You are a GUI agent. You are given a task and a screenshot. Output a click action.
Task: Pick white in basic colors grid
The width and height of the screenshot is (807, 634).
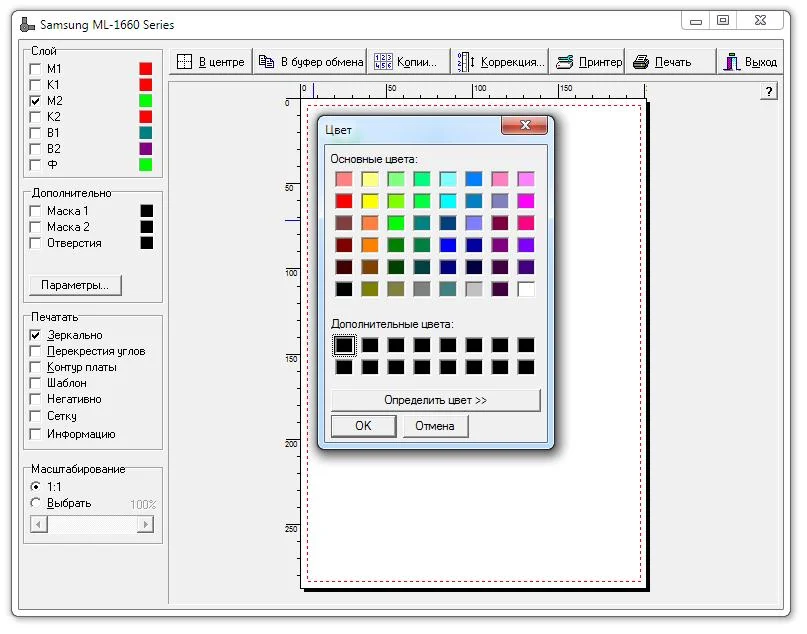tap(525, 289)
